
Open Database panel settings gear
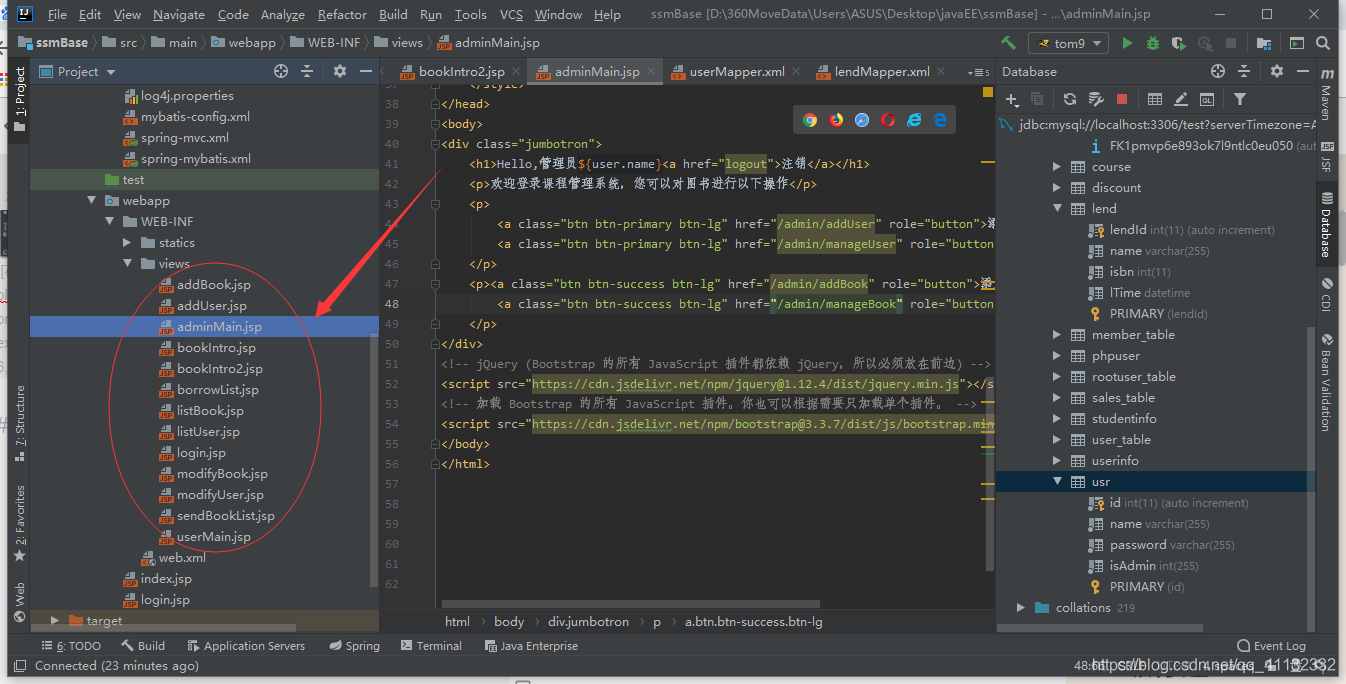point(1277,71)
